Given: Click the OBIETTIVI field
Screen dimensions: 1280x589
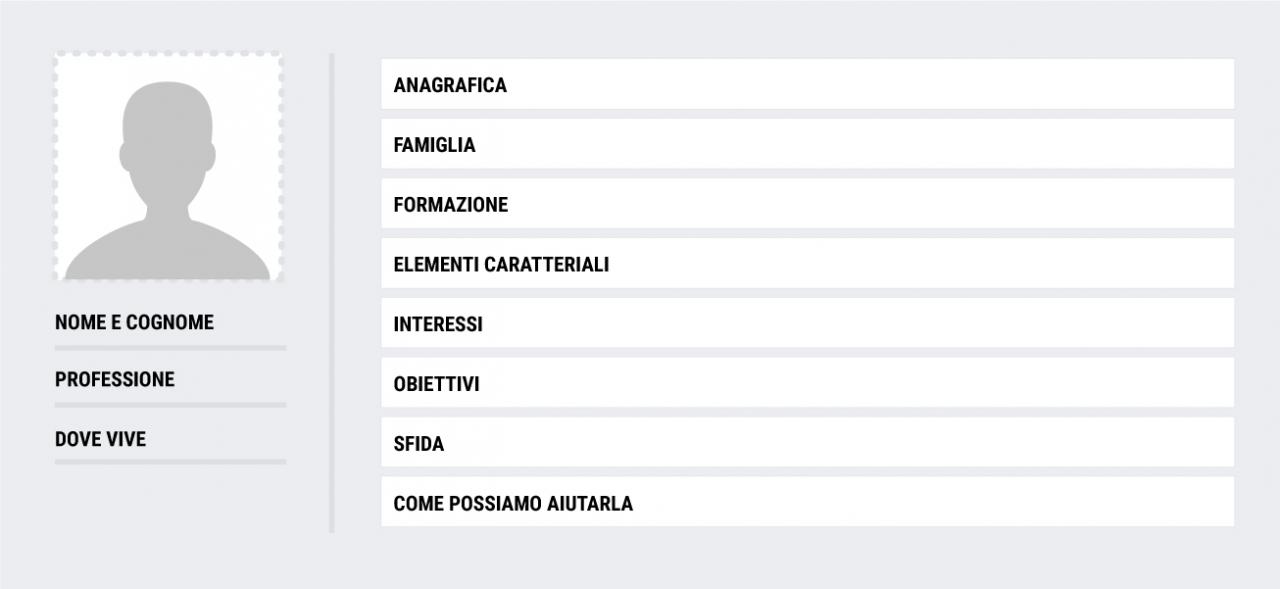Looking at the screenshot, I should click(x=807, y=383).
